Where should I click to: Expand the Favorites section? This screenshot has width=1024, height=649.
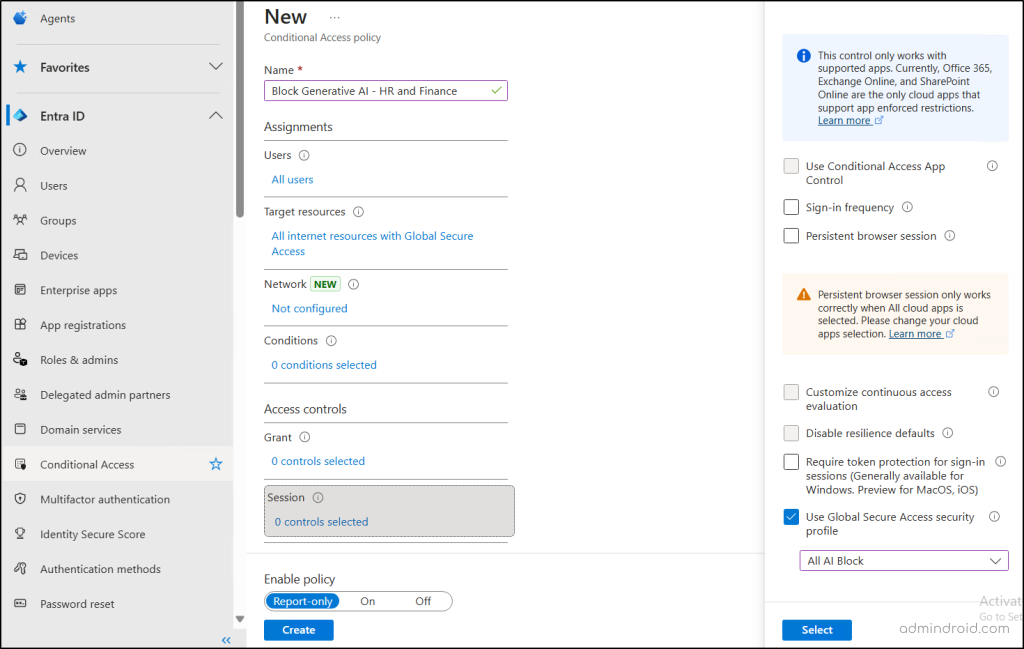215,67
